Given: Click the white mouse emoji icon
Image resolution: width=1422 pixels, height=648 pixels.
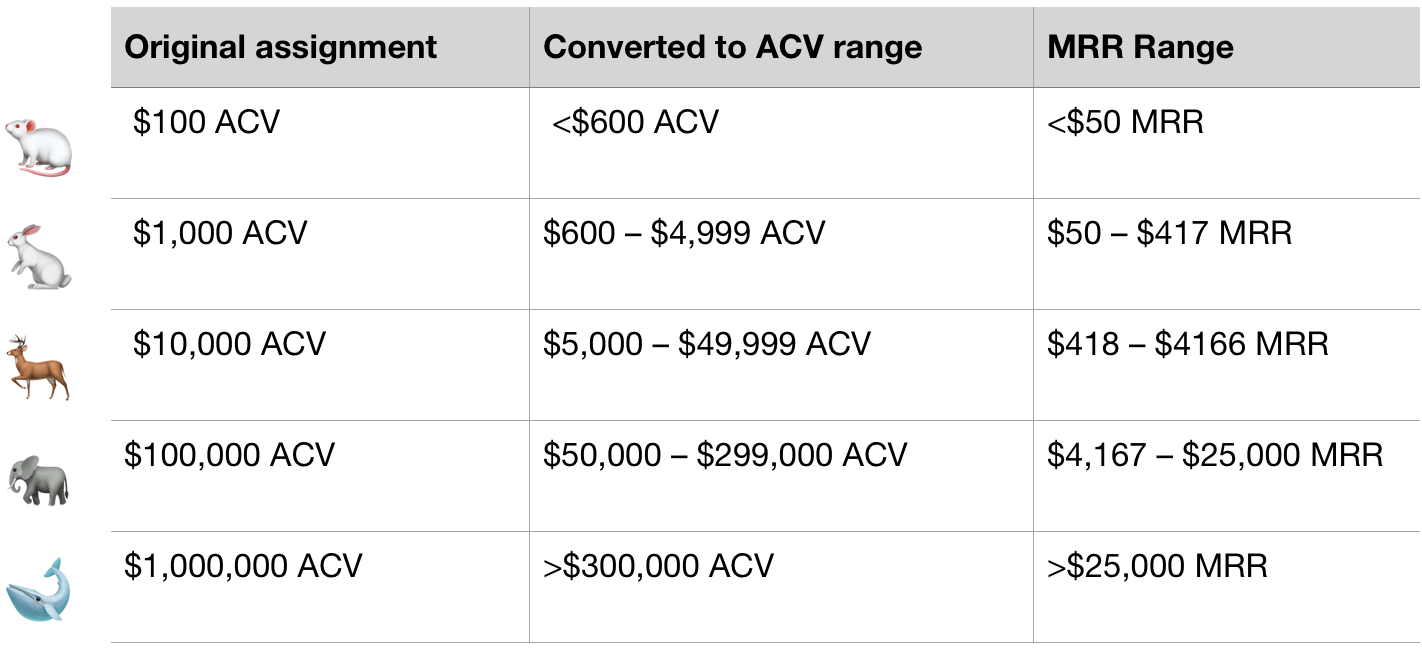Looking at the screenshot, I should click(x=38, y=147).
